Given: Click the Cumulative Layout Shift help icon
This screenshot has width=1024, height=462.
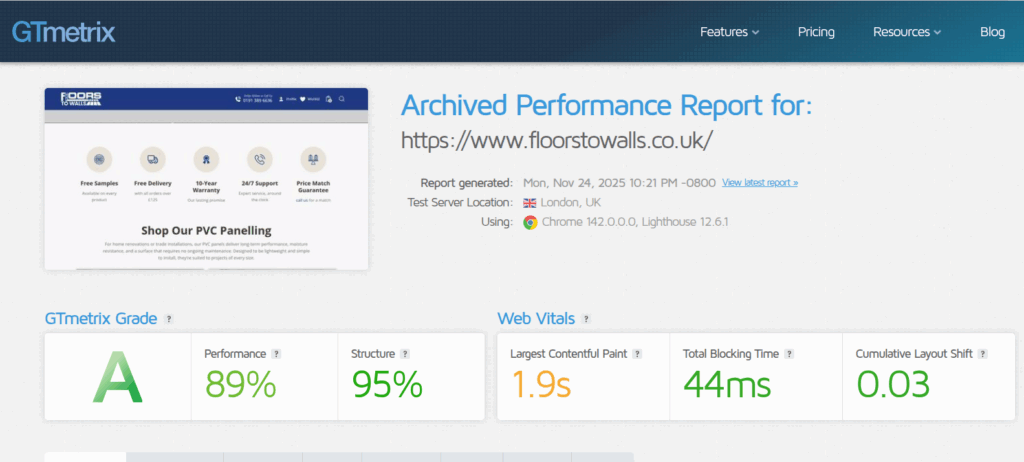Looking at the screenshot, I should pos(983,354).
